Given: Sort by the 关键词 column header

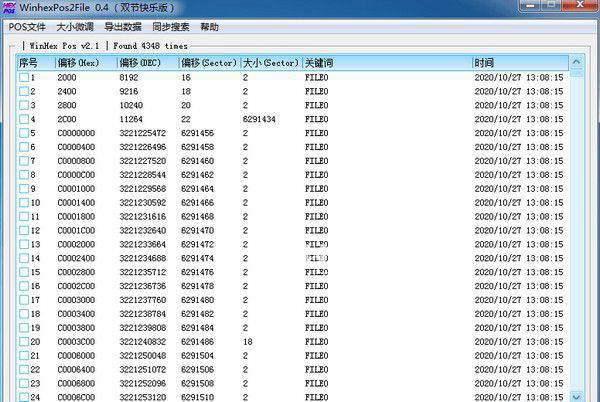Looking at the screenshot, I should (388, 63).
